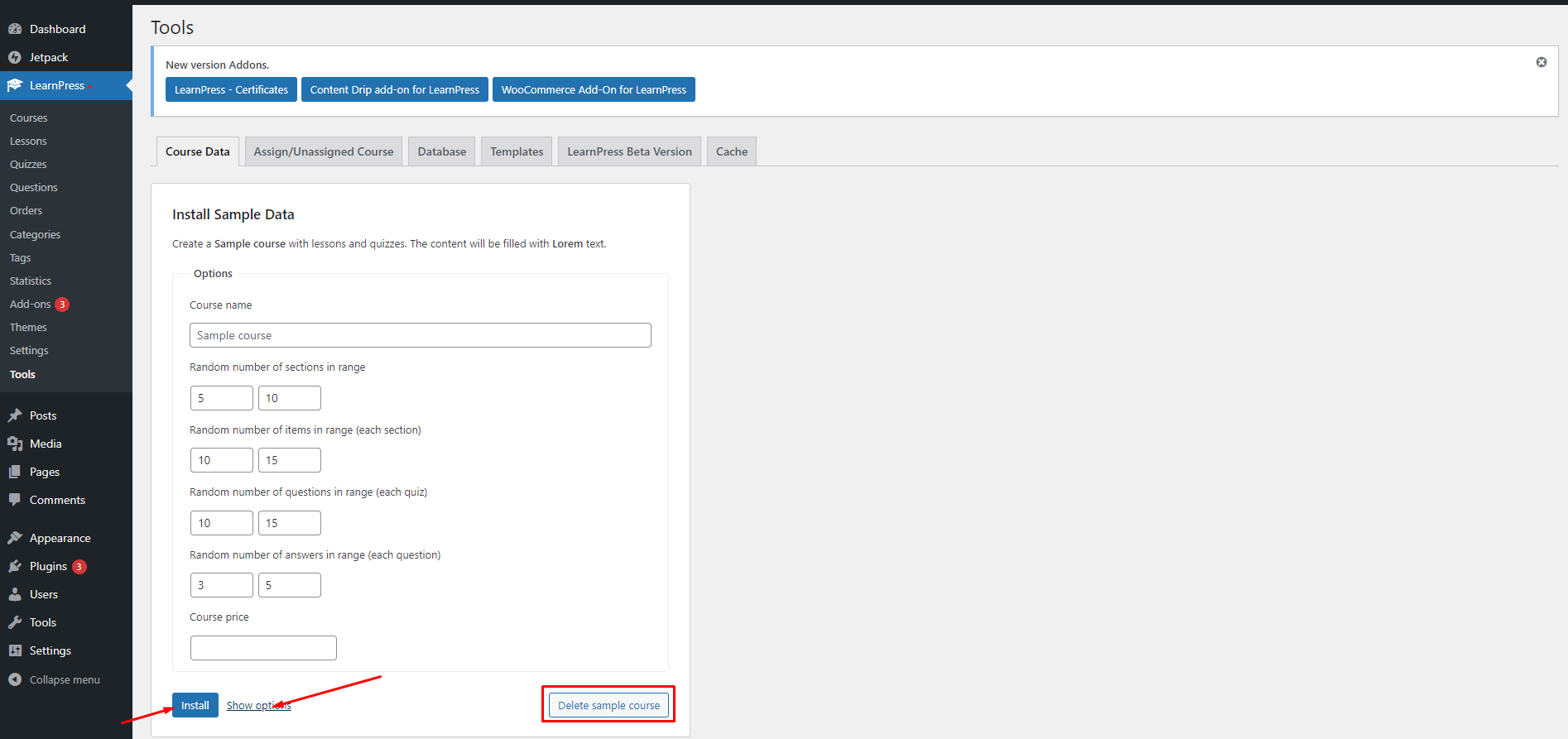1568x739 pixels.
Task: Click the LearnPress graduation cap icon
Action: click(x=15, y=85)
